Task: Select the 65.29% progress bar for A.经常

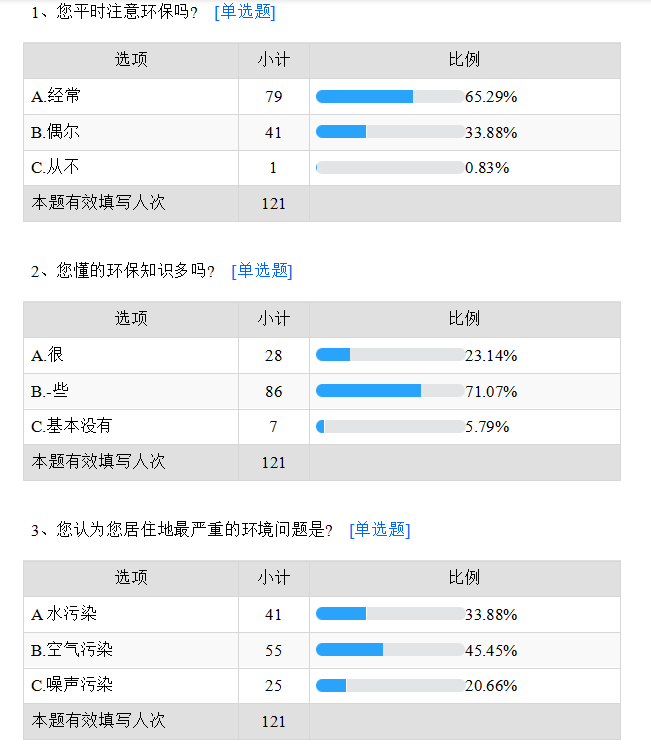Action: click(x=390, y=96)
